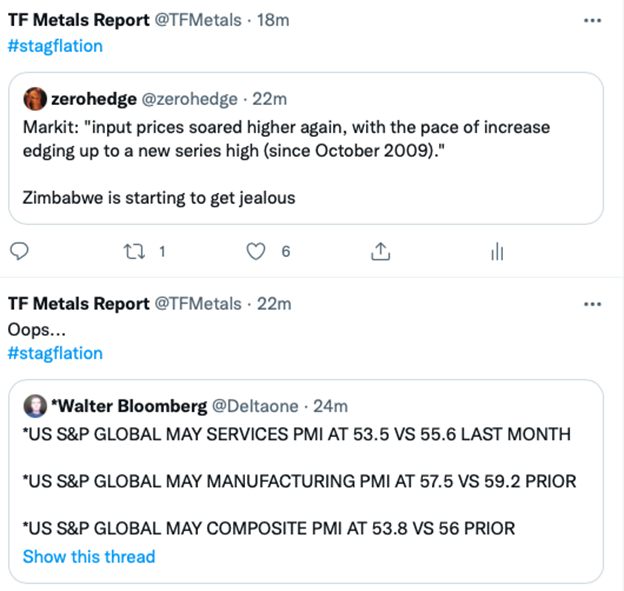Open the quoted zerohedge Markit tweet text
624x591 pixels.
tap(287, 162)
